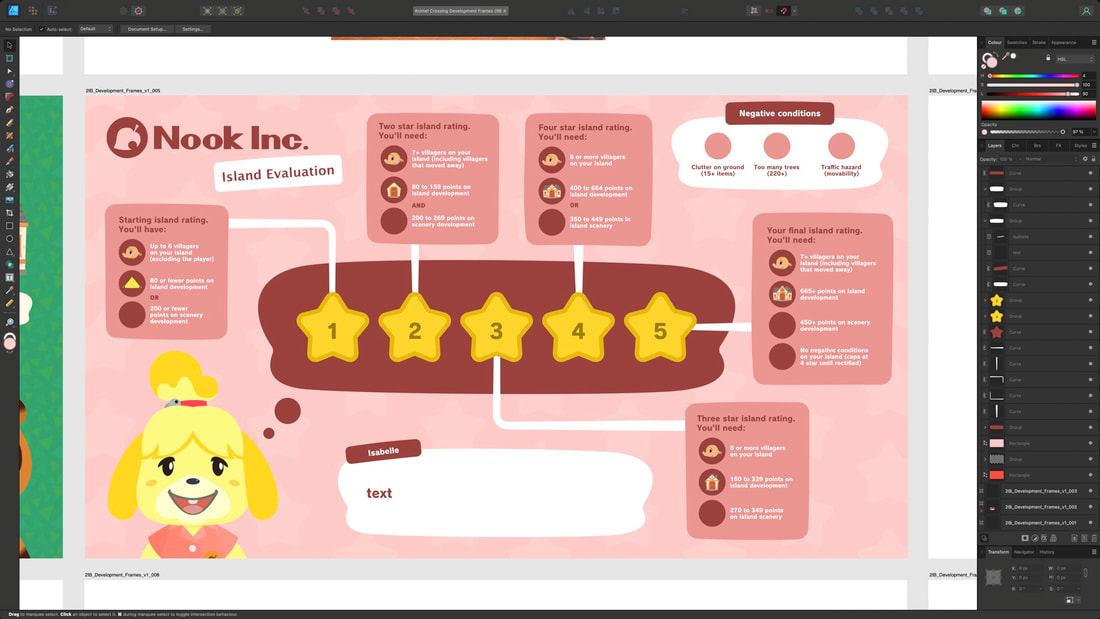Expand the red bar Group layer

pyautogui.click(x=986, y=427)
